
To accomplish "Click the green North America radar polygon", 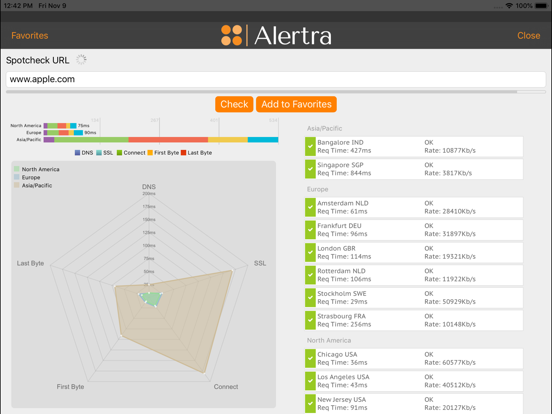I will (151, 299).
